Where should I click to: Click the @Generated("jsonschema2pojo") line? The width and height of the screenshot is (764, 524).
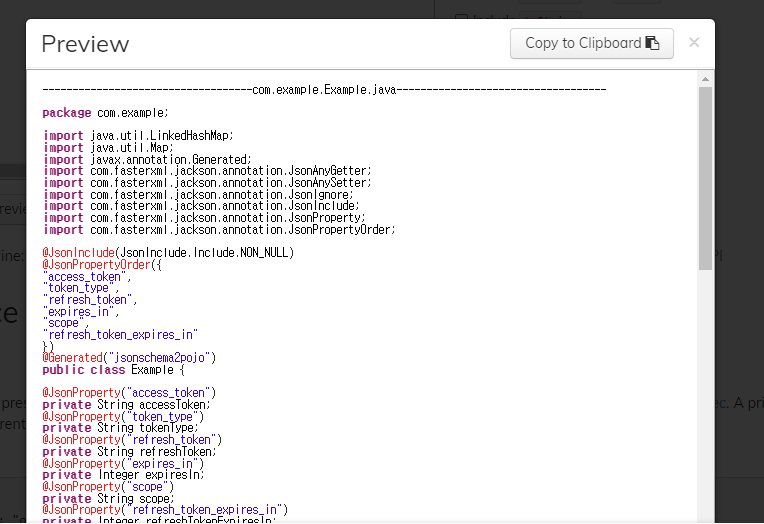coord(129,358)
